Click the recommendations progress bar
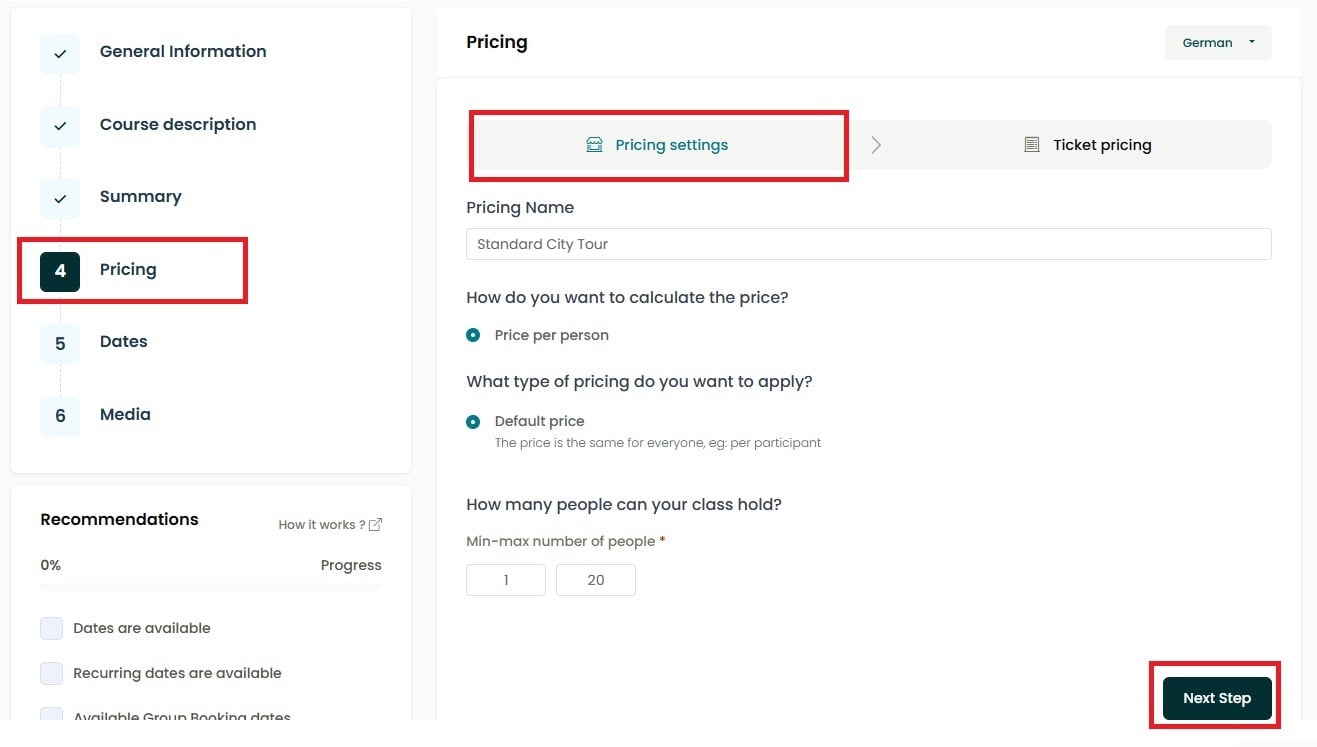The width and height of the screenshot is (1317, 747). tap(211, 587)
